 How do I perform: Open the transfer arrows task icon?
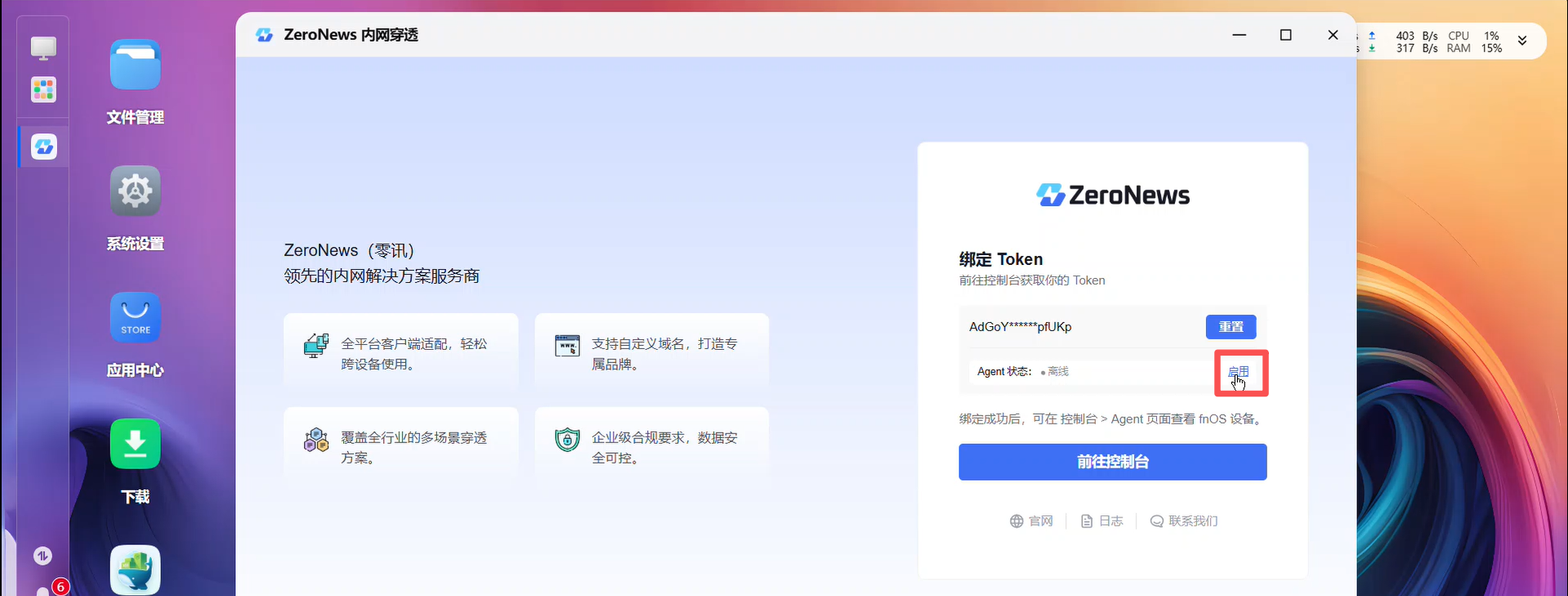pyautogui.click(x=43, y=556)
